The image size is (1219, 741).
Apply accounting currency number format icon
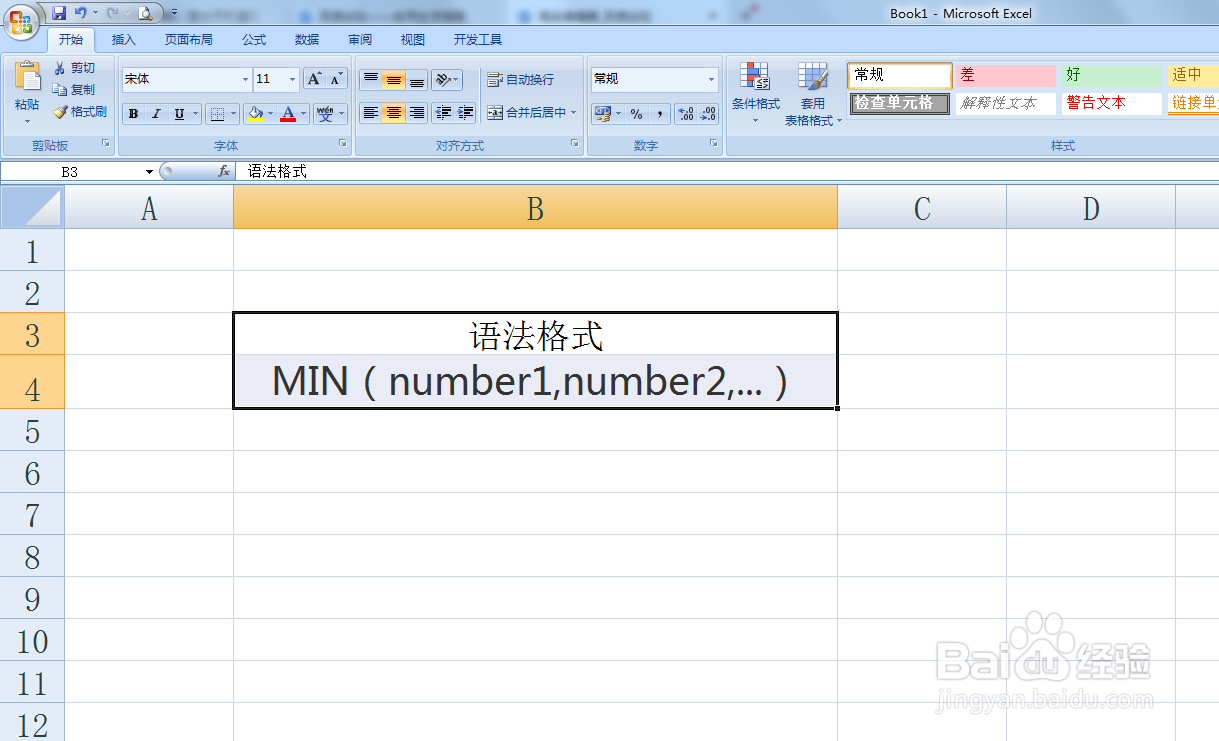(602, 114)
